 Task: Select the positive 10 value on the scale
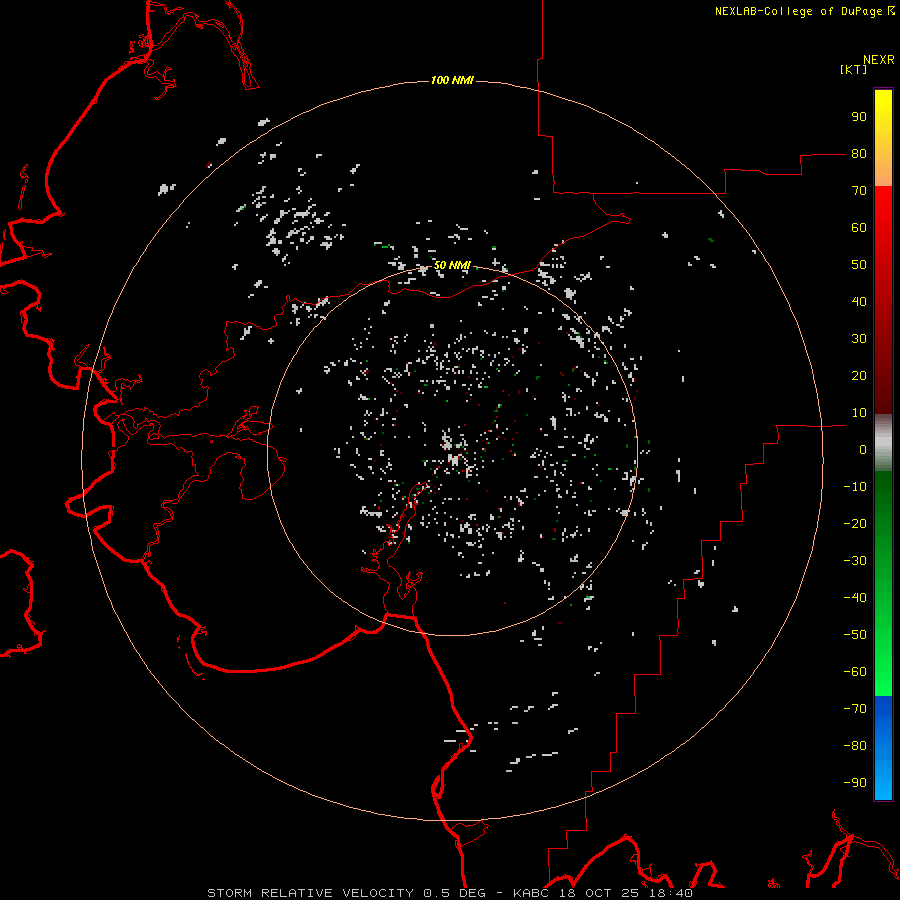click(x=859, y=413)
